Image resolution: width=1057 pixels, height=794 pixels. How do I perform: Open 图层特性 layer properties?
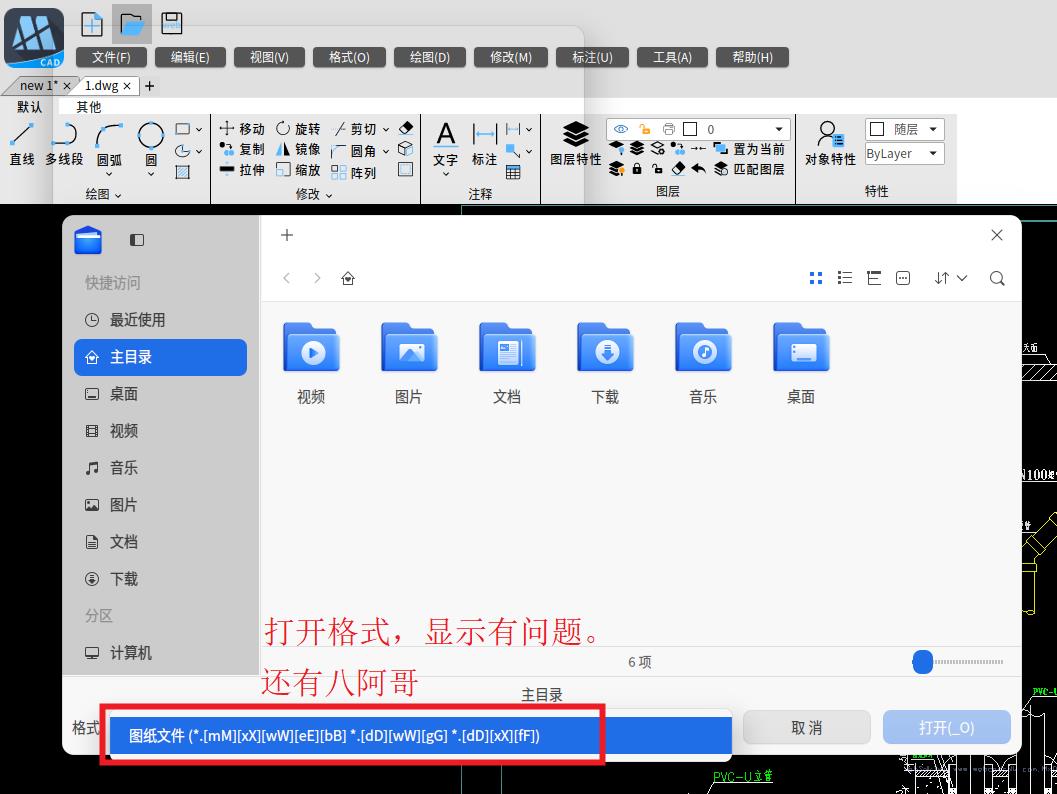[x=576, y=144]
